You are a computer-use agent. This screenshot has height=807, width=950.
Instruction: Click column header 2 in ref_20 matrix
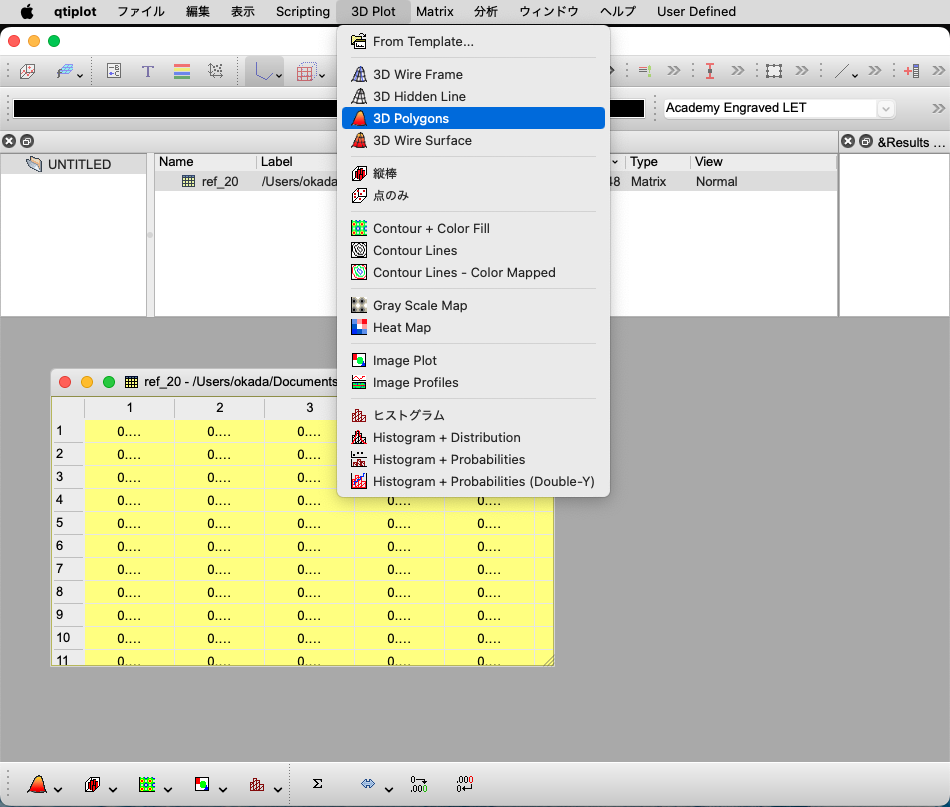tap(219, 408)
